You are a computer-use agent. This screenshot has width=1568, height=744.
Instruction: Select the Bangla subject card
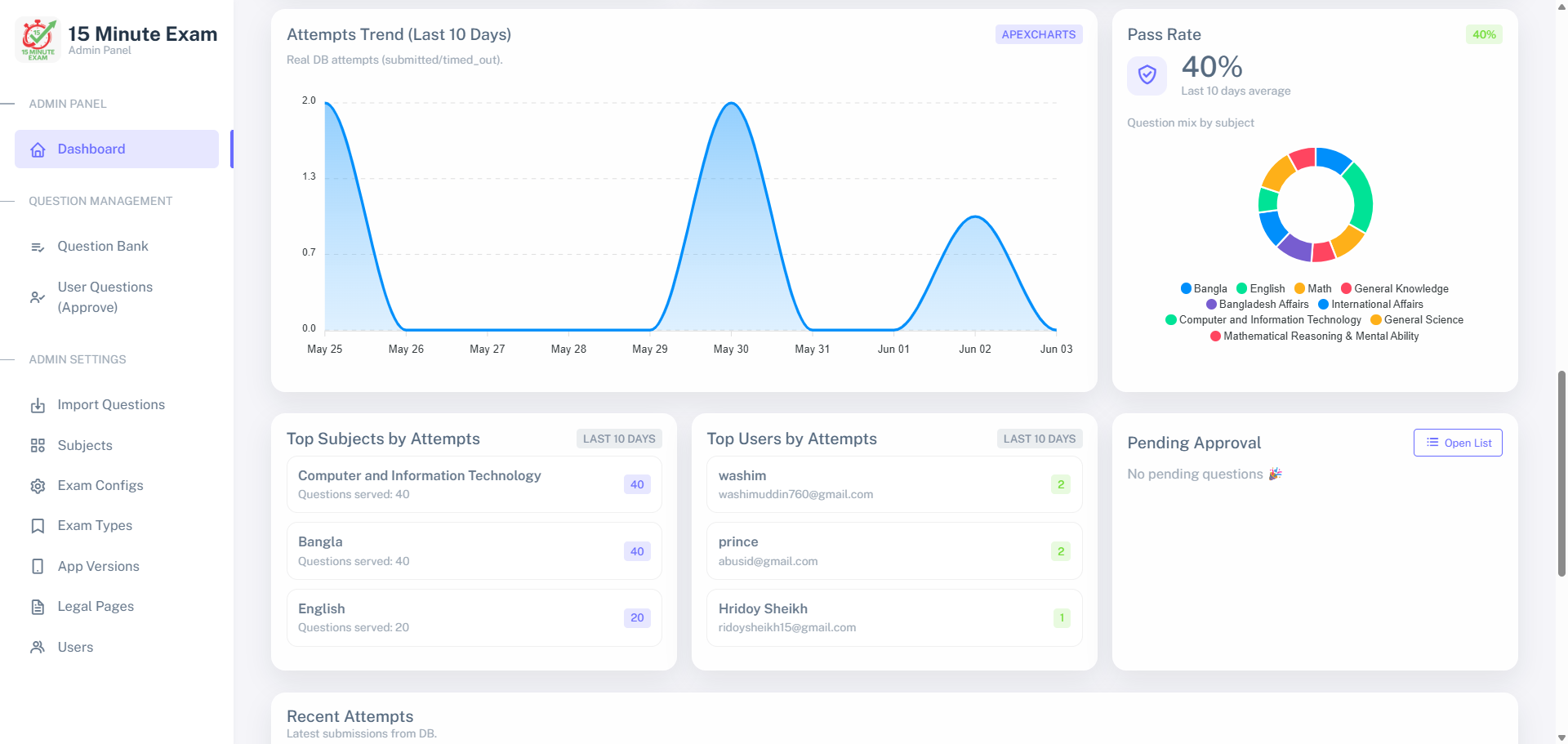click(474, 551)
